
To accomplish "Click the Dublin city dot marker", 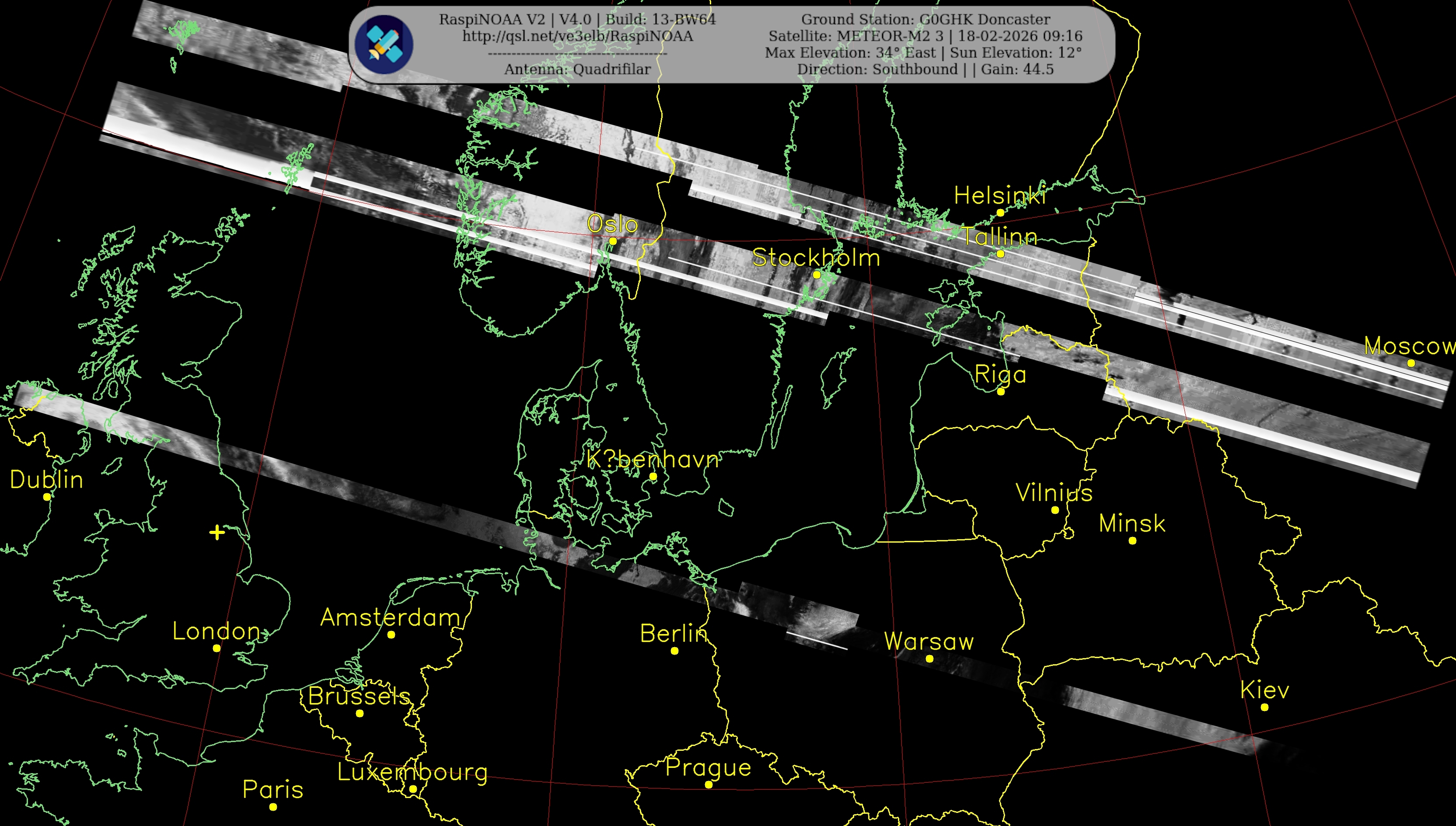I will point(47,496).
